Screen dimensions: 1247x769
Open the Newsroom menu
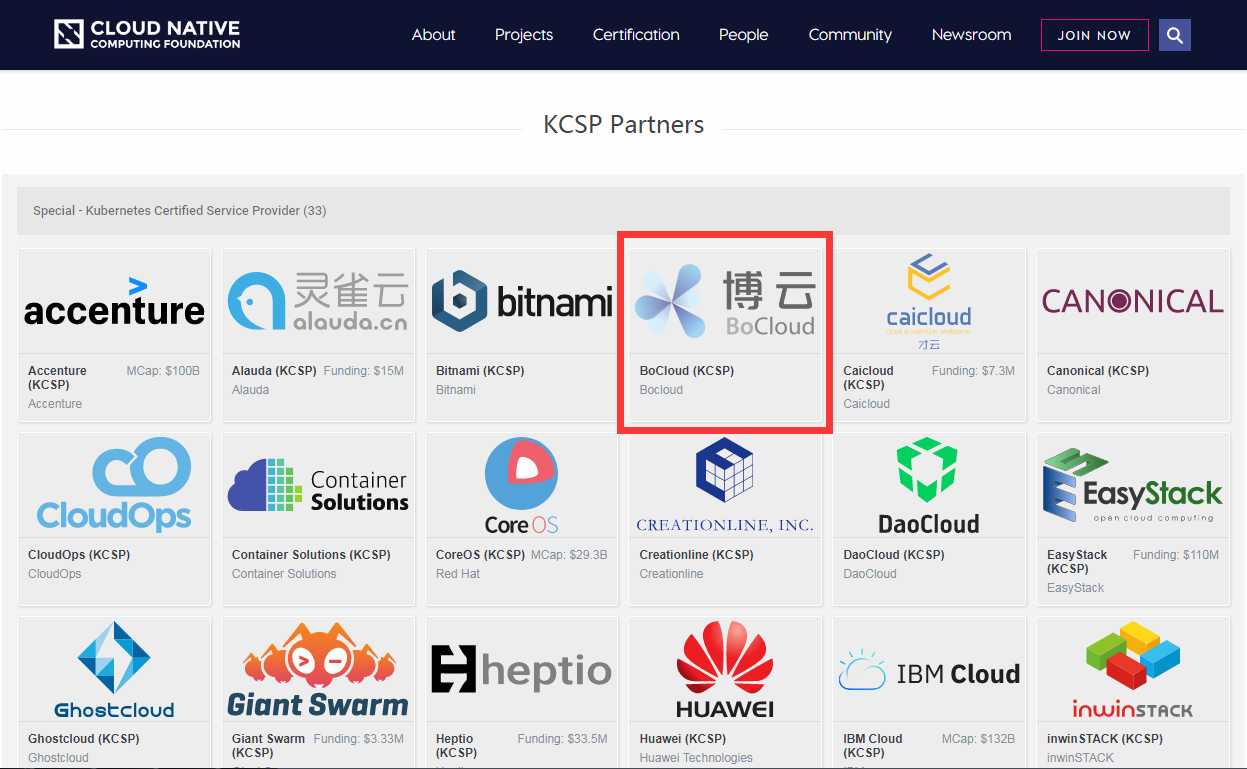point(971,35)
